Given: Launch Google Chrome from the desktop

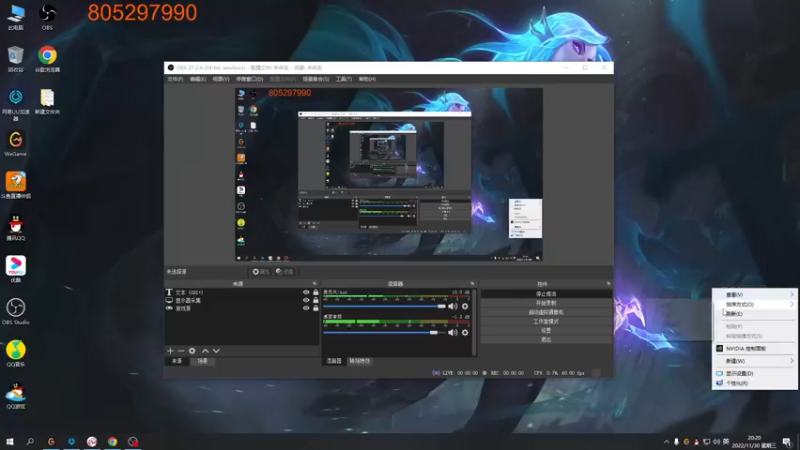Looking at the screenshot, I should (47, 59).
